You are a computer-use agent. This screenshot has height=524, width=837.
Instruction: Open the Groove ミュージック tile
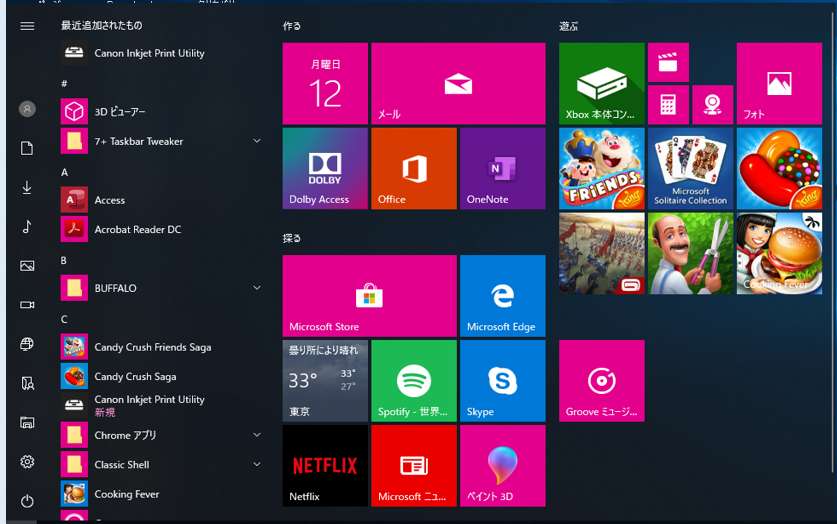click(x=602, y=381)
